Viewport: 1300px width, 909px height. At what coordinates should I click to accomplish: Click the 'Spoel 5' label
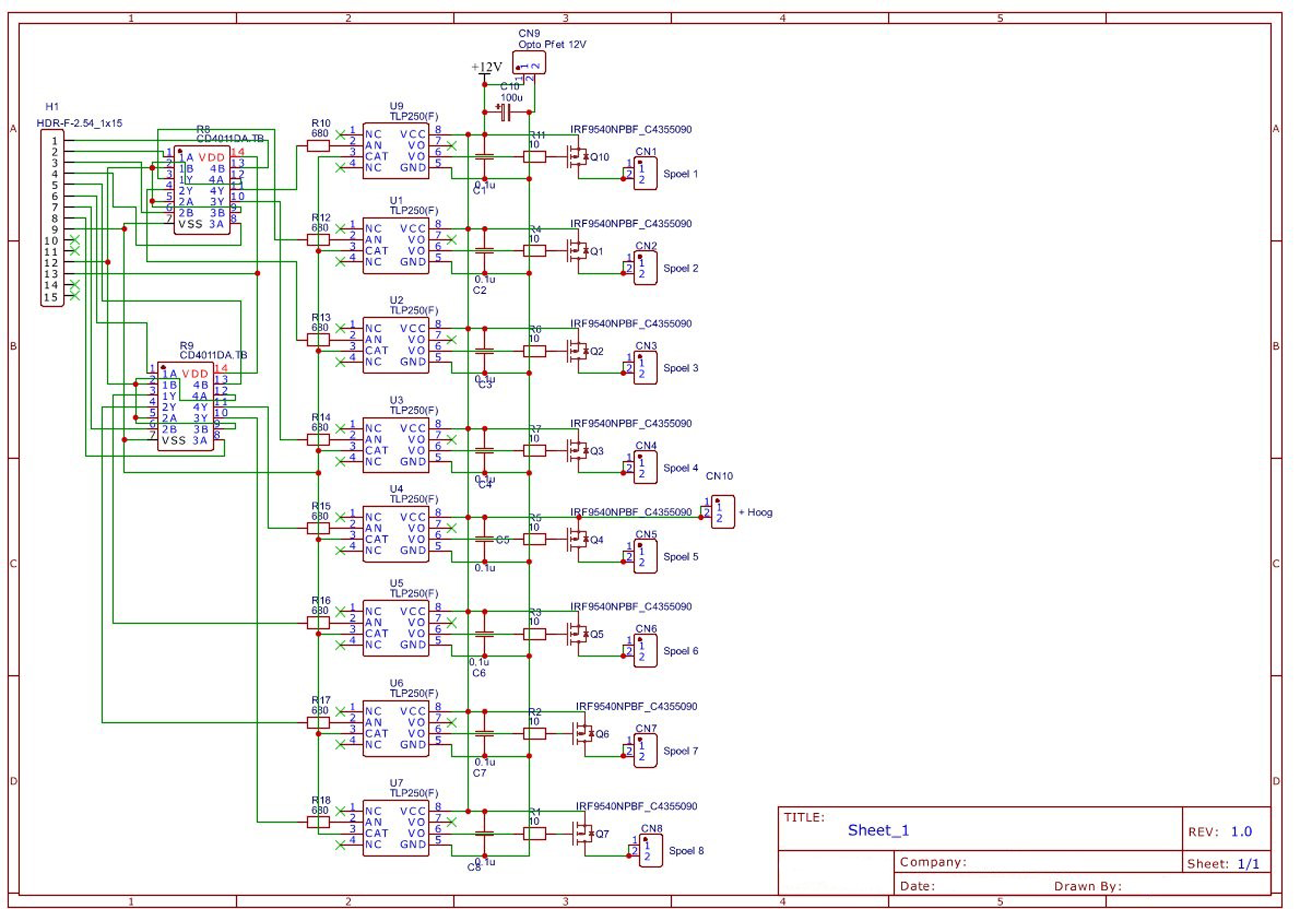point(680,557)
